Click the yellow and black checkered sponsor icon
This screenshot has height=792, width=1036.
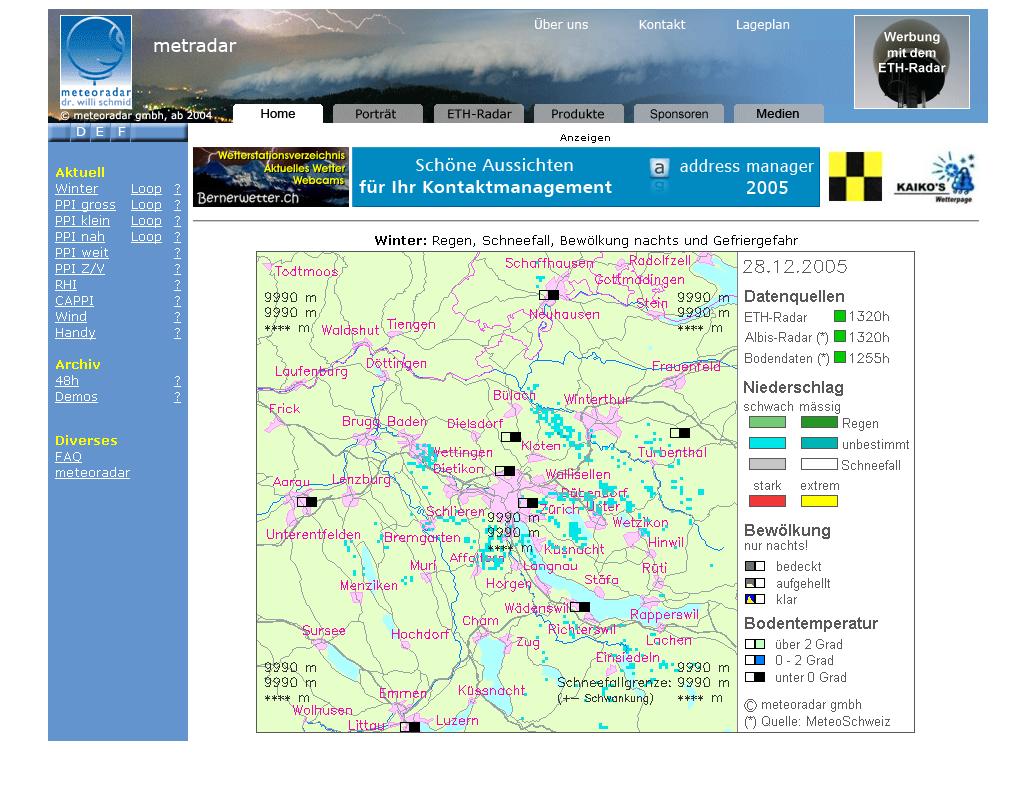(855, 177)
